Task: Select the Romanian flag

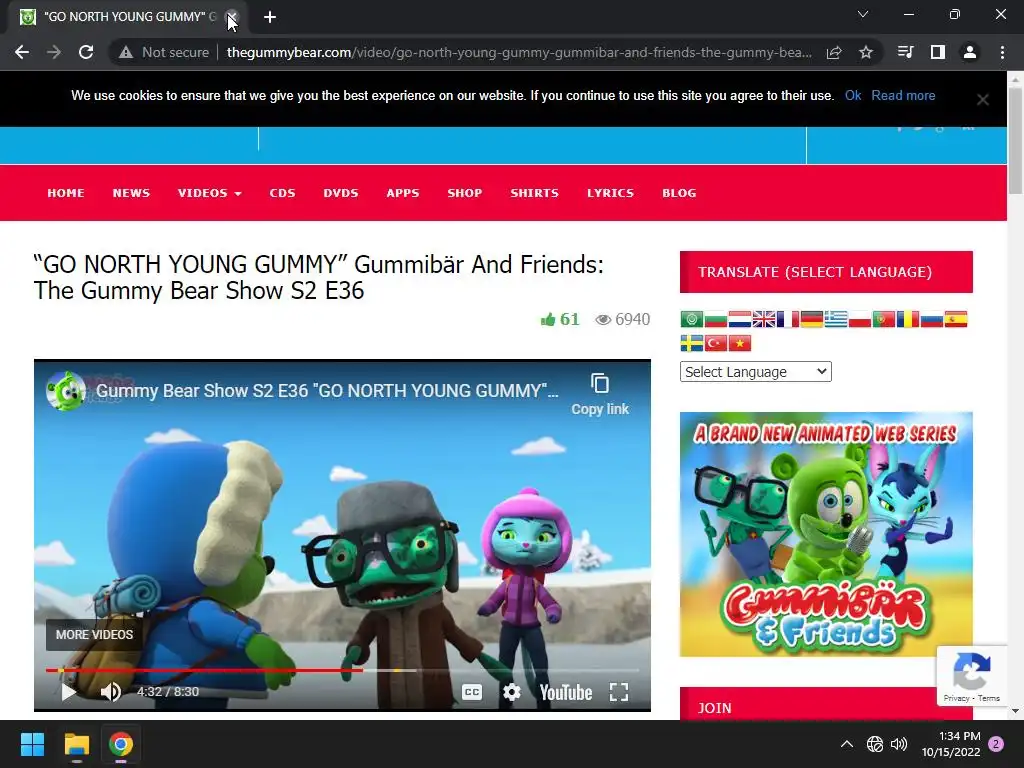Action: [908, 319]
